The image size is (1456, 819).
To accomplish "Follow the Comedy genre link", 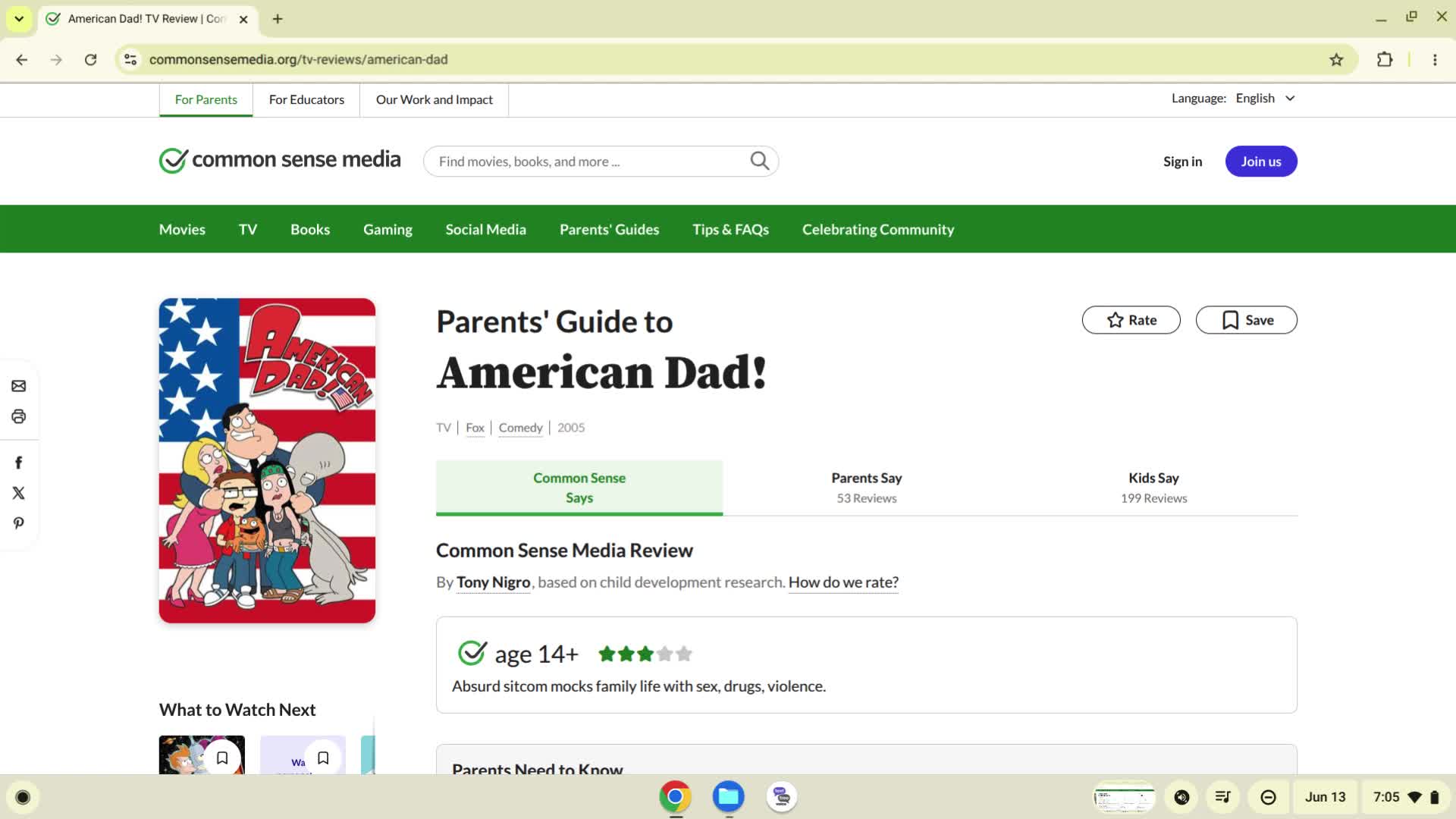I will pyautogui.click(x=520, y=428).
